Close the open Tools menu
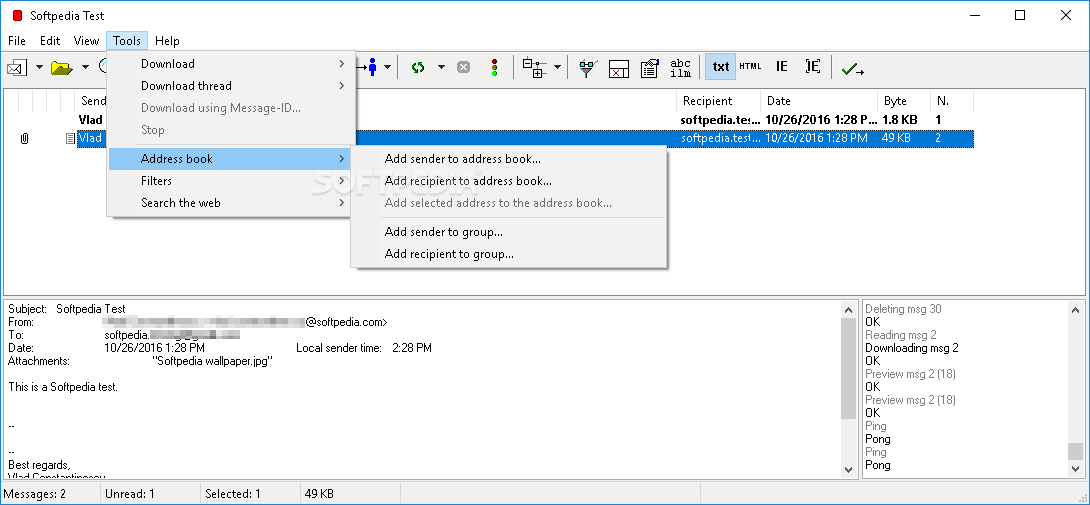Viewport: 1090px width, 505px height. click(x=127, y=41)
